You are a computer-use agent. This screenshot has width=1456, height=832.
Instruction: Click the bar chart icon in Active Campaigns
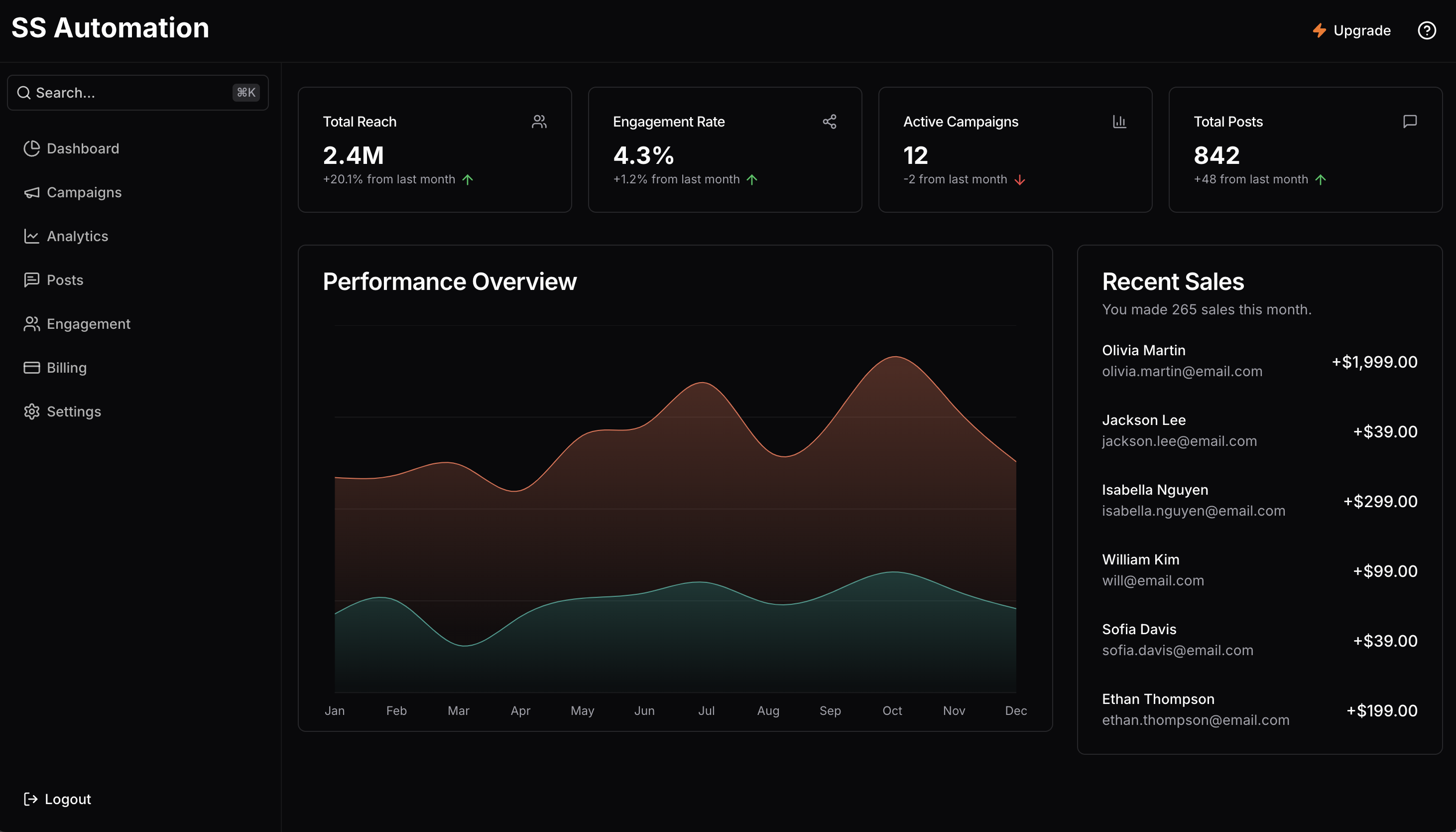1119,122
